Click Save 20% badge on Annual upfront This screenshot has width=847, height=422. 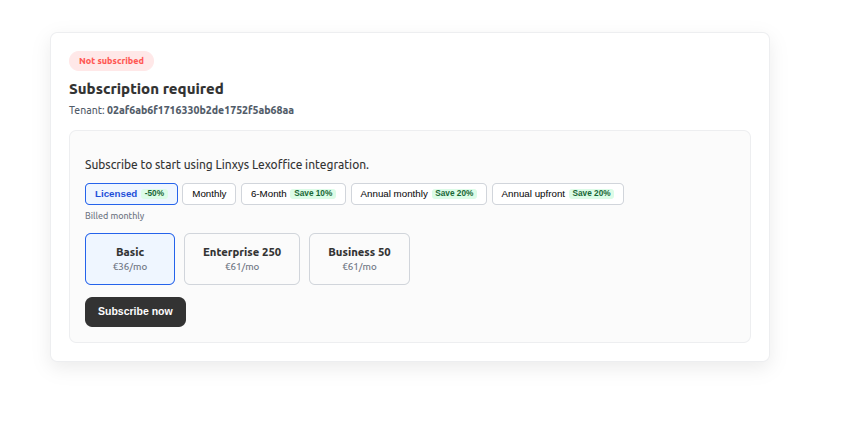(591, 193)
